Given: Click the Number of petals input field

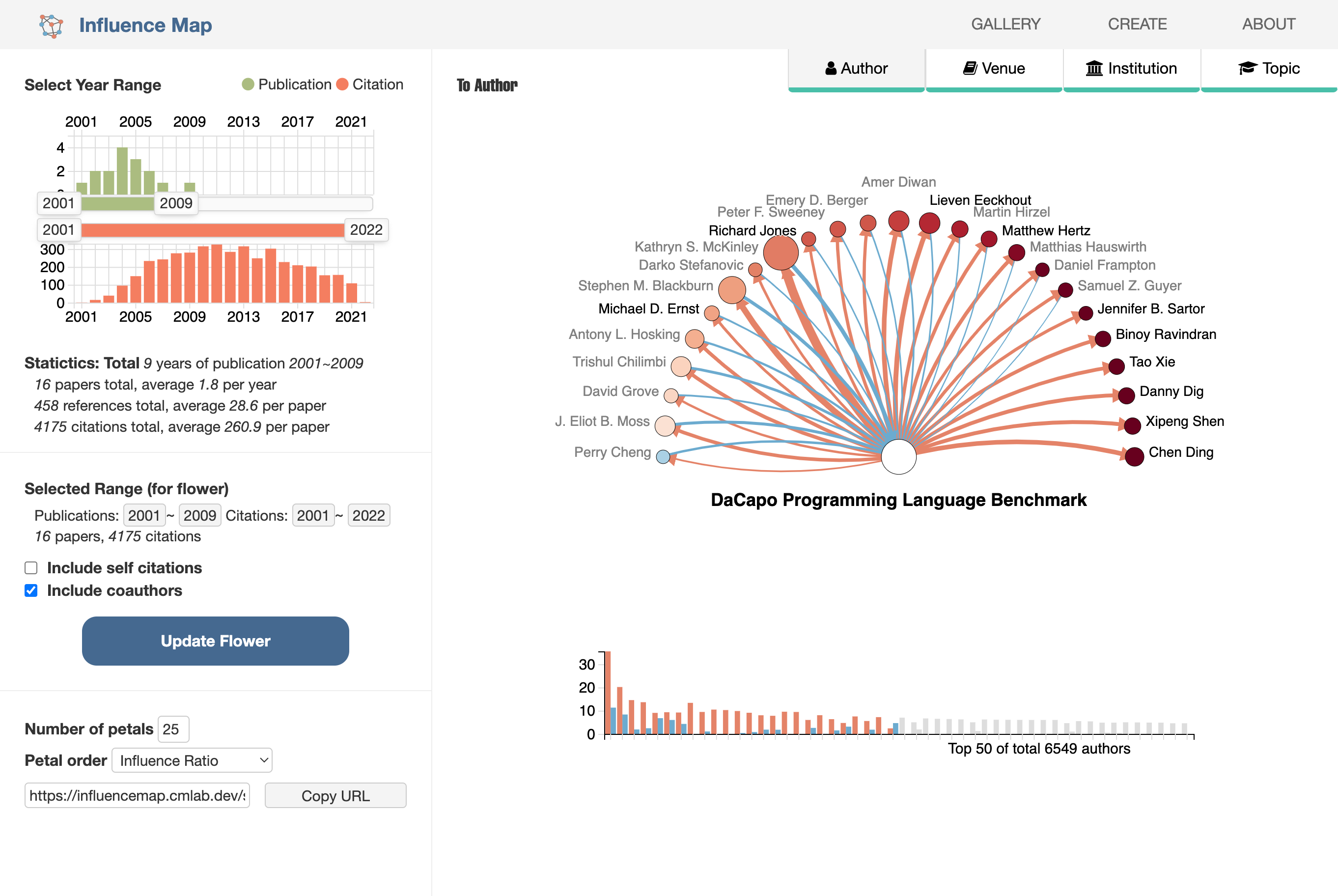Looking at the screenshot, I should point(173,729).
